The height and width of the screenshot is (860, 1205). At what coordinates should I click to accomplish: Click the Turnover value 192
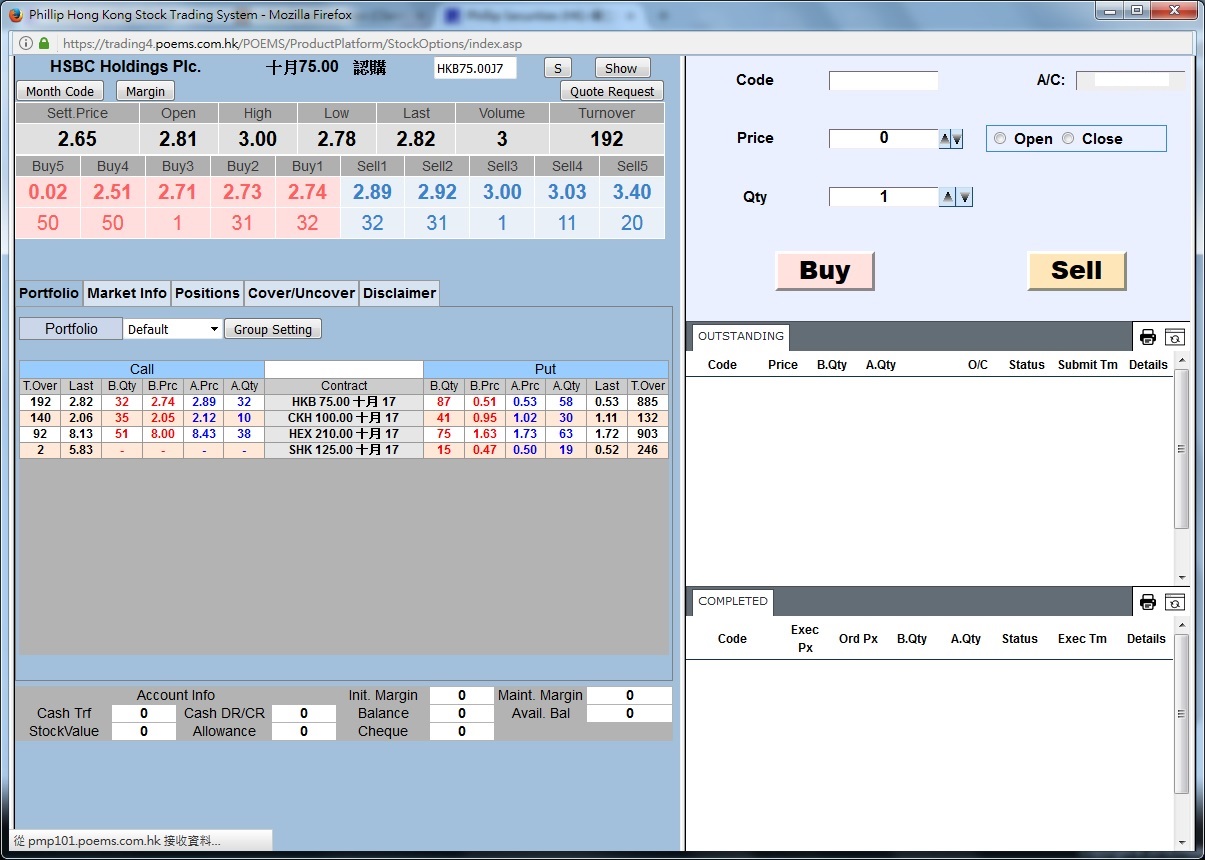point(607,139)
